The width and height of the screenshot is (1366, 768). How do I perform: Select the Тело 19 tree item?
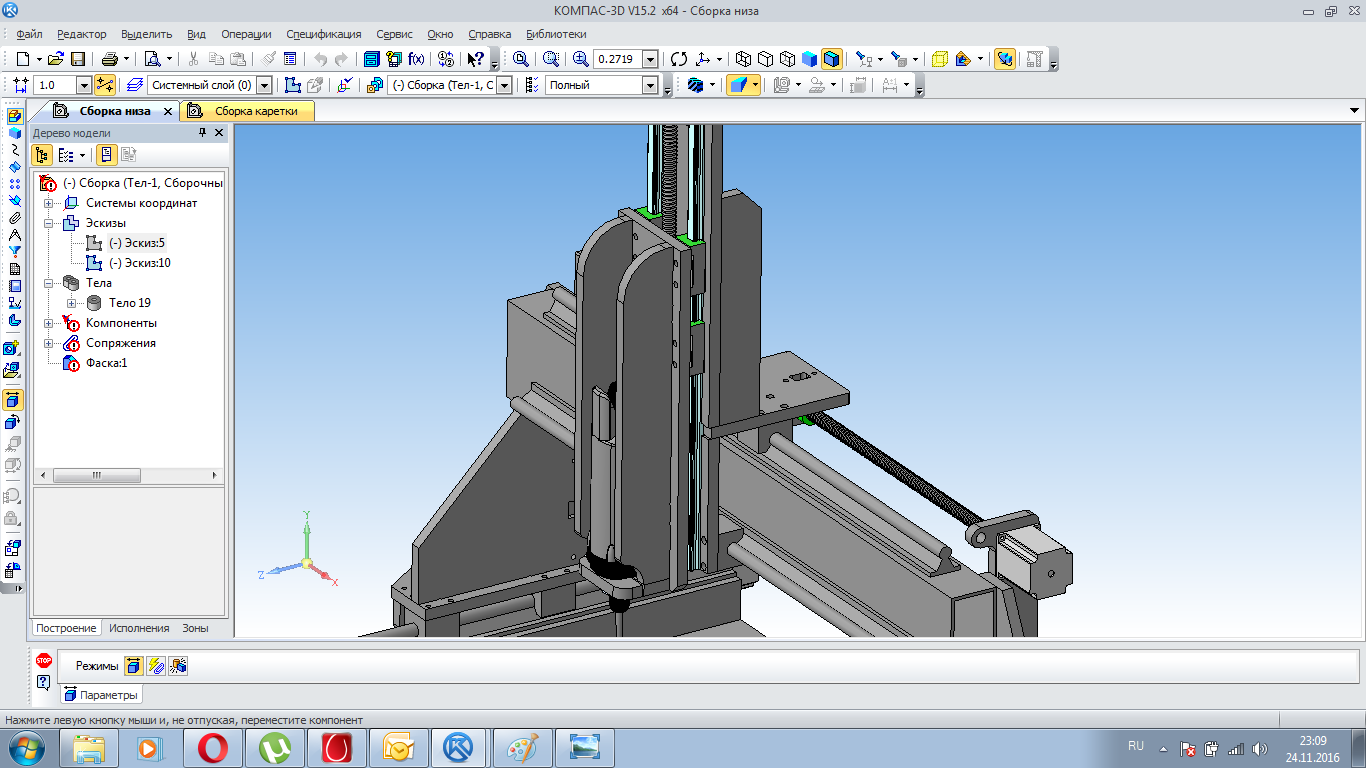click(130, 303)
